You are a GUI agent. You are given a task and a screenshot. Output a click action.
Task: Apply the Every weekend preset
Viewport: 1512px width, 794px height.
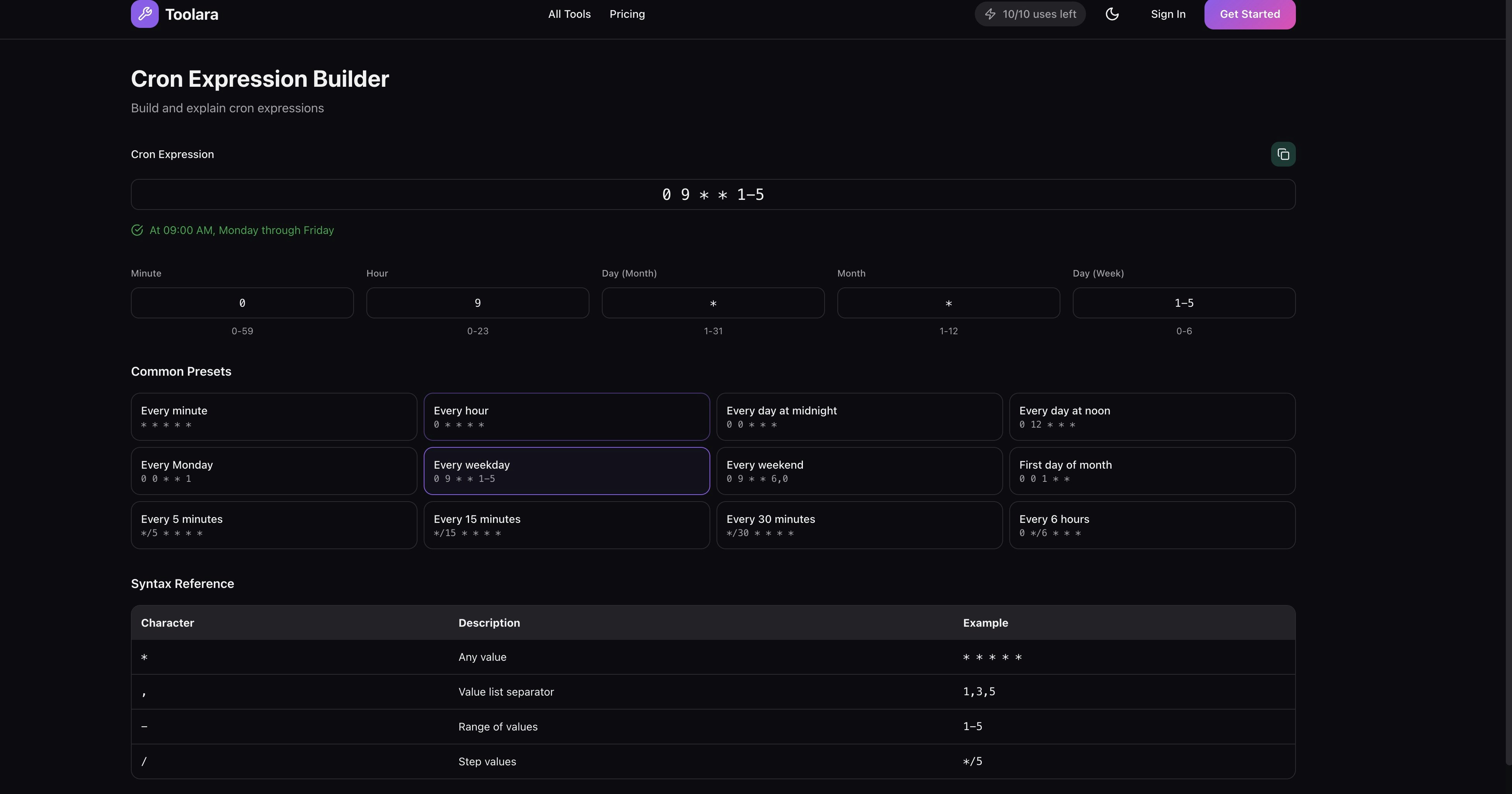859,471
